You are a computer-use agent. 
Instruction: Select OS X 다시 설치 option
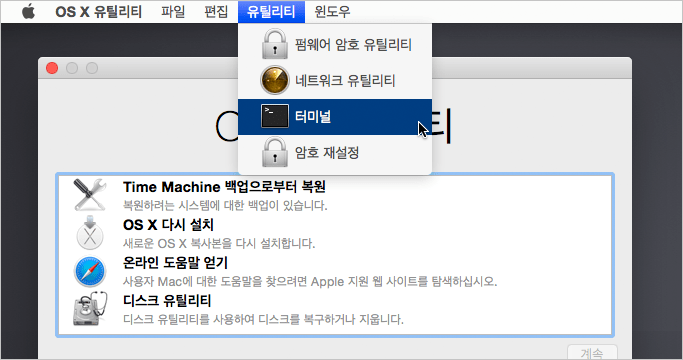tap(335, 233)
